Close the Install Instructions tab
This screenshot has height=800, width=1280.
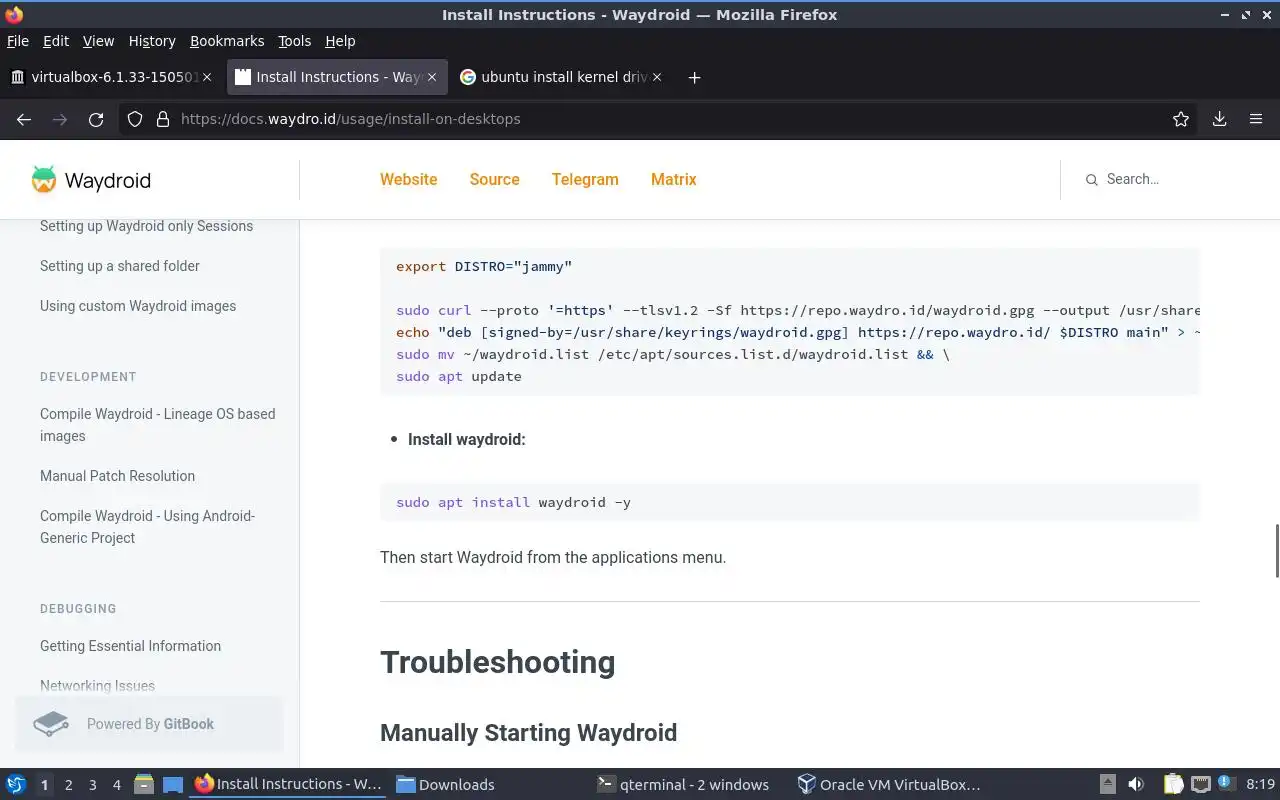[x=433, y=77]
